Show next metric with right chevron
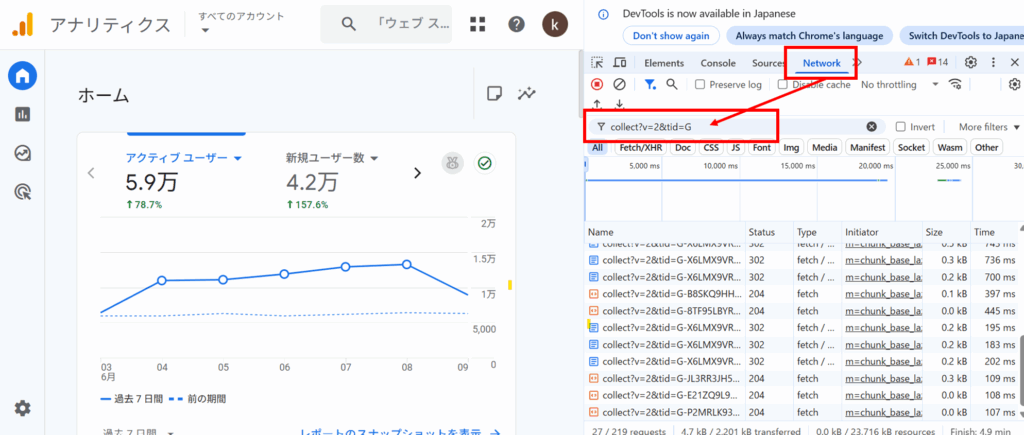The image size is (1024, 435). pos(418,173)
